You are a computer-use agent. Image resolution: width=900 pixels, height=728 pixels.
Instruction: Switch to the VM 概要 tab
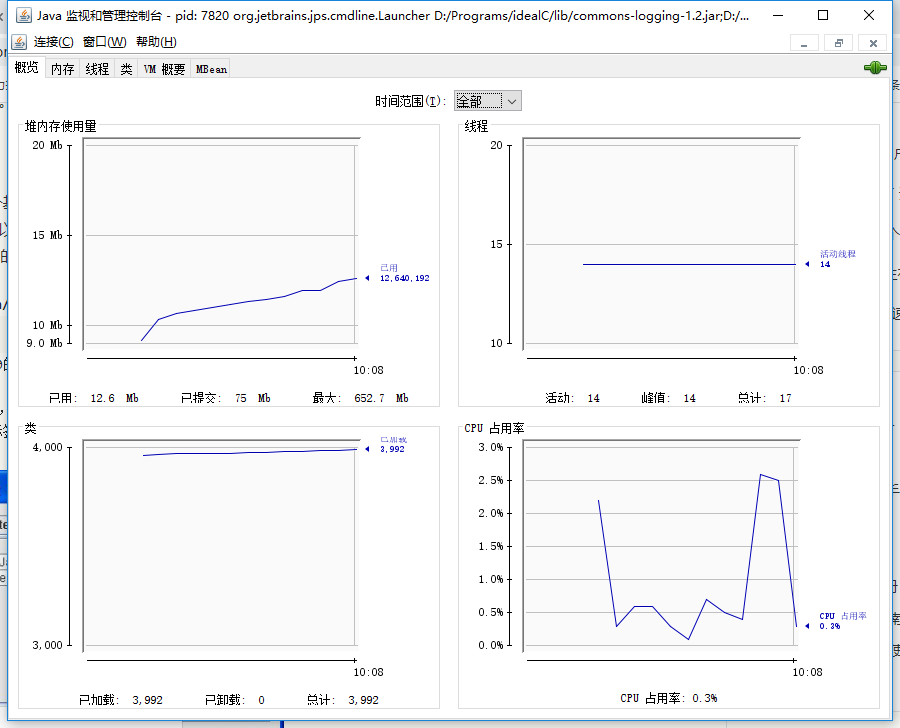click(162, 69)
